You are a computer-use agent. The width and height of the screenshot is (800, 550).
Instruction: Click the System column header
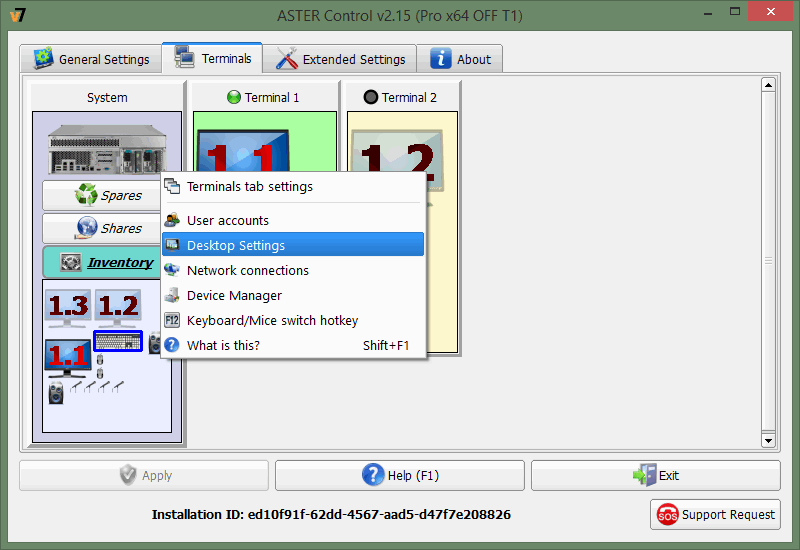[x=107, y=97]
